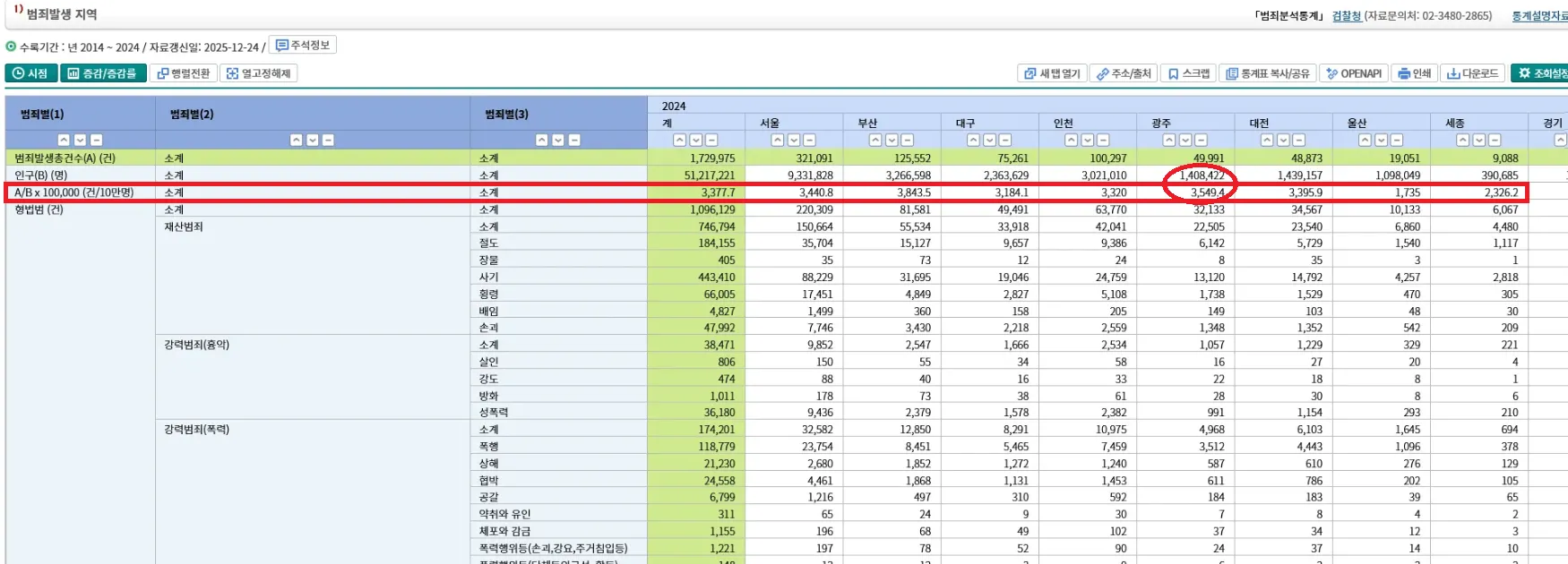This screenshot has width=1568, height=564.
Task: Swap rows and columns with 행렬전환
Action: coord(184,73)
